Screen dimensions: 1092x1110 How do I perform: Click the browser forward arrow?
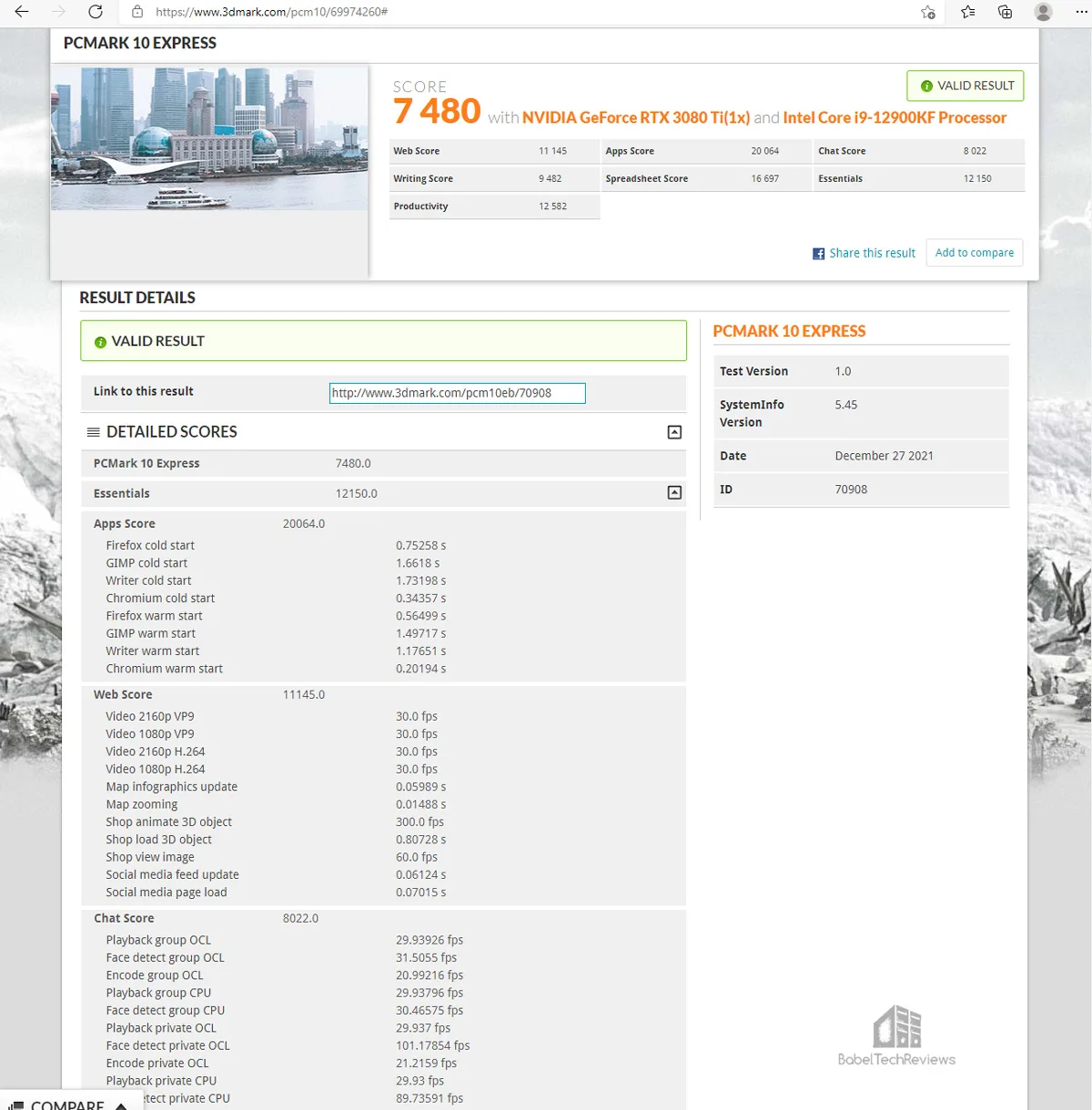coord(59,12)
